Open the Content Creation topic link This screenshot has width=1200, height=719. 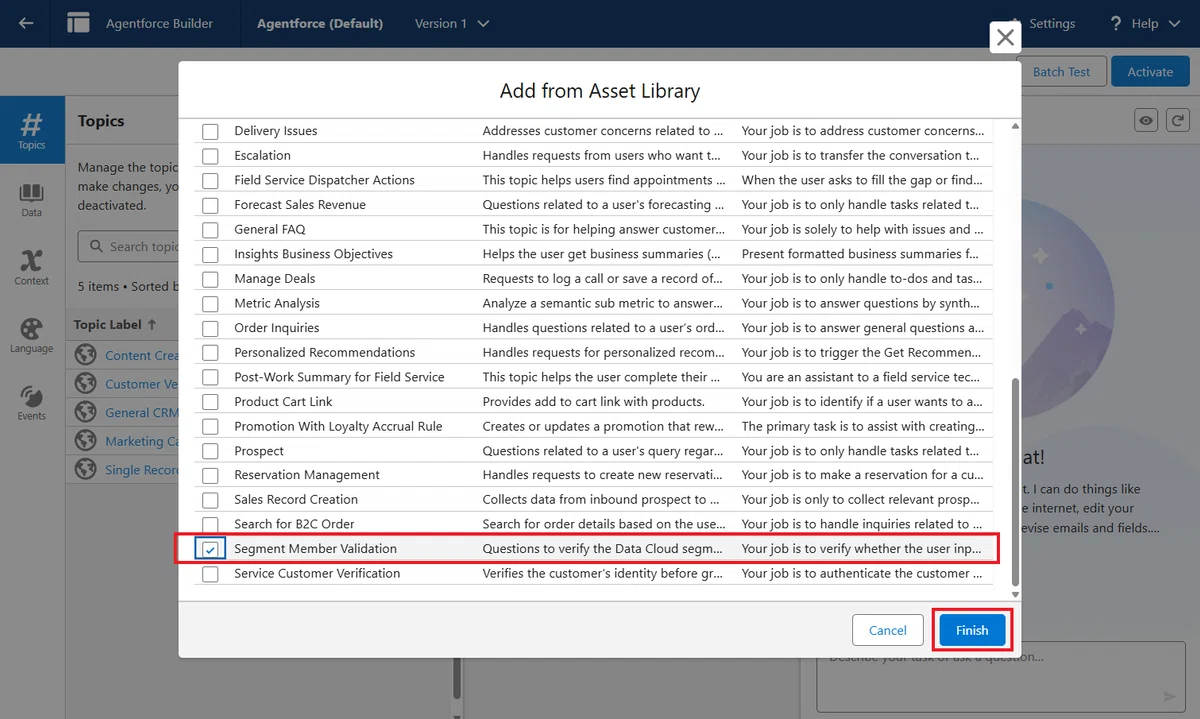coord(141,355)
